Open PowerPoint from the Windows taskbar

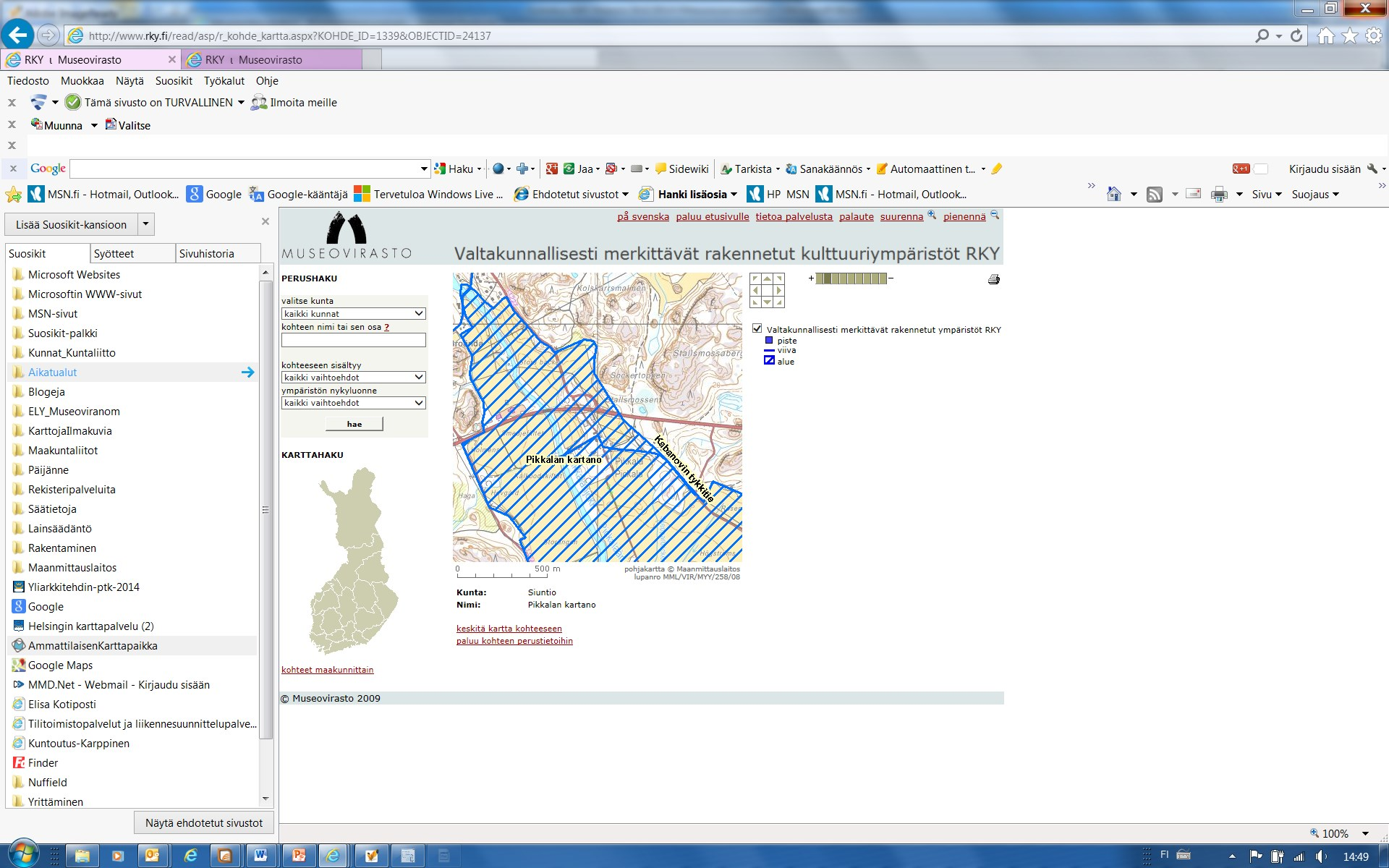tap(298, 856)
